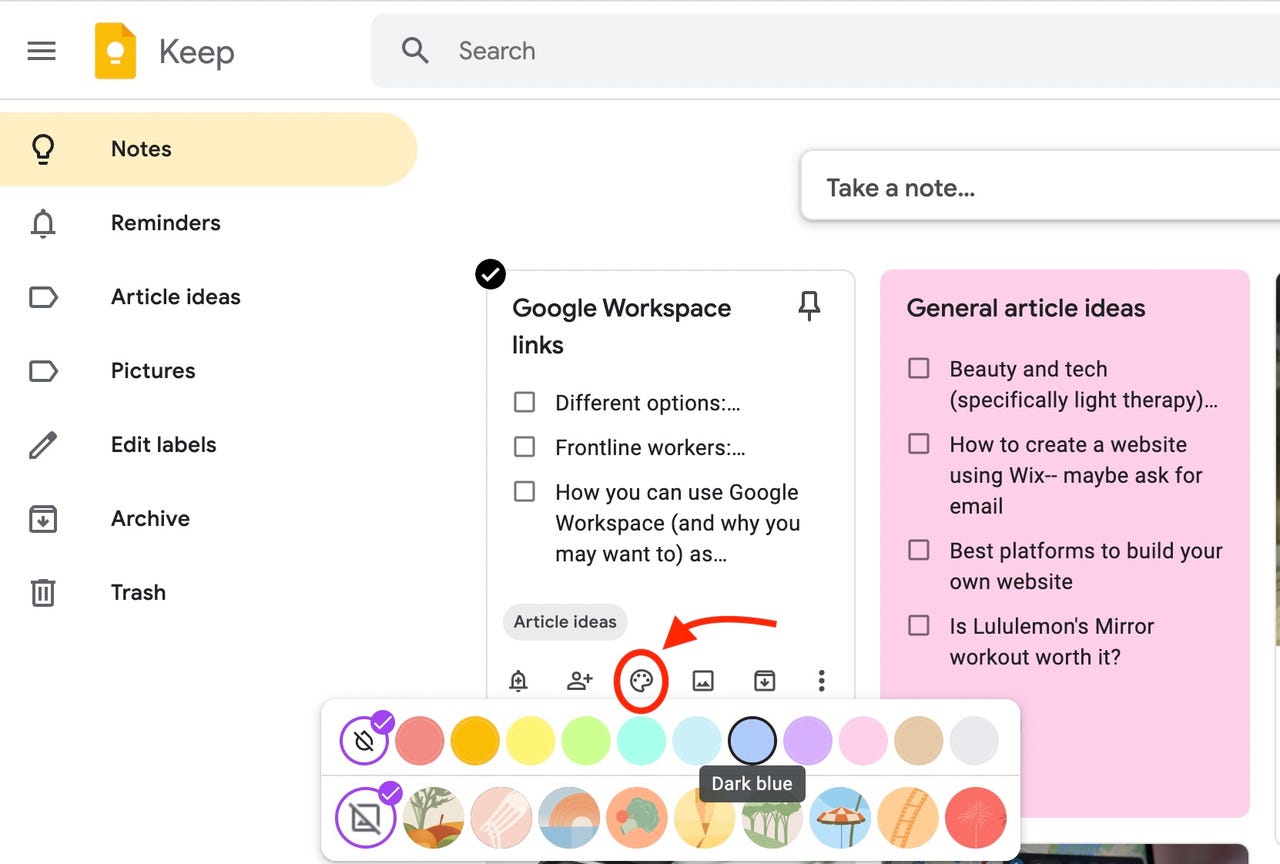Clear note color using the no-color option
Viewport: 1280px width, 864px height.
365,740
